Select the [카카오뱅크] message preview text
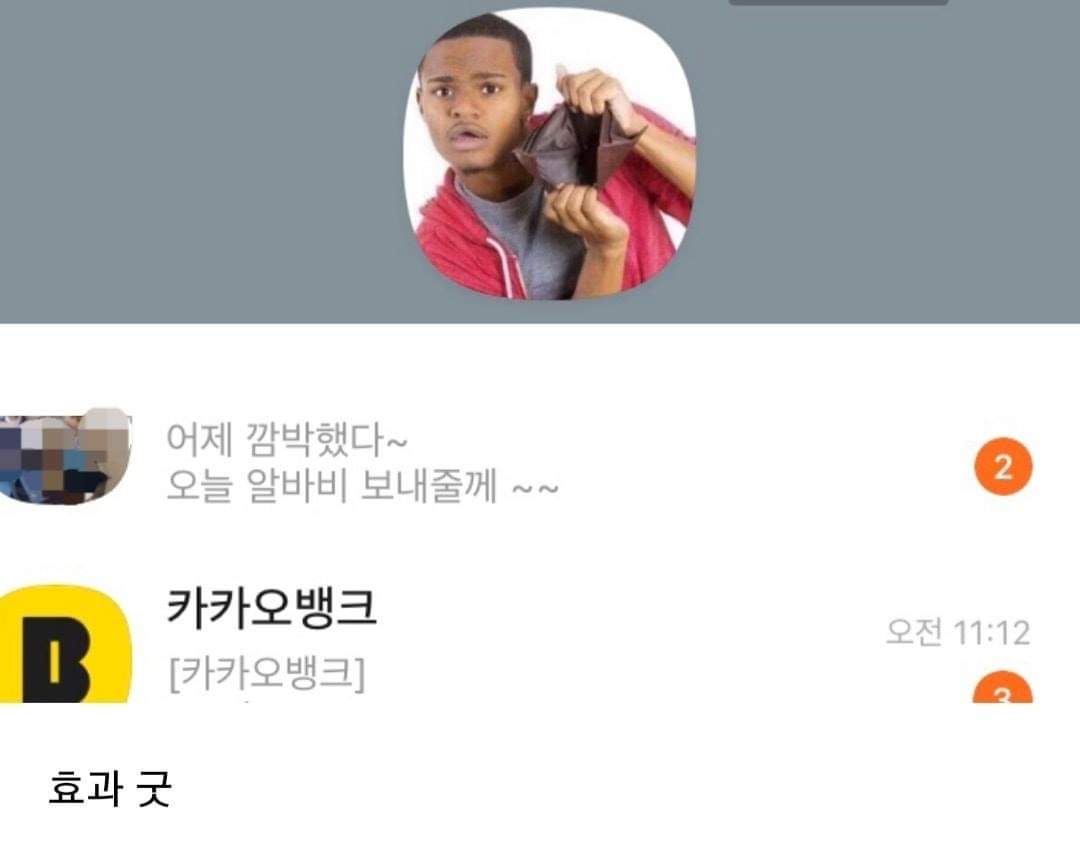This screenshot has height=850, width=1080. (x=267, y=673)
